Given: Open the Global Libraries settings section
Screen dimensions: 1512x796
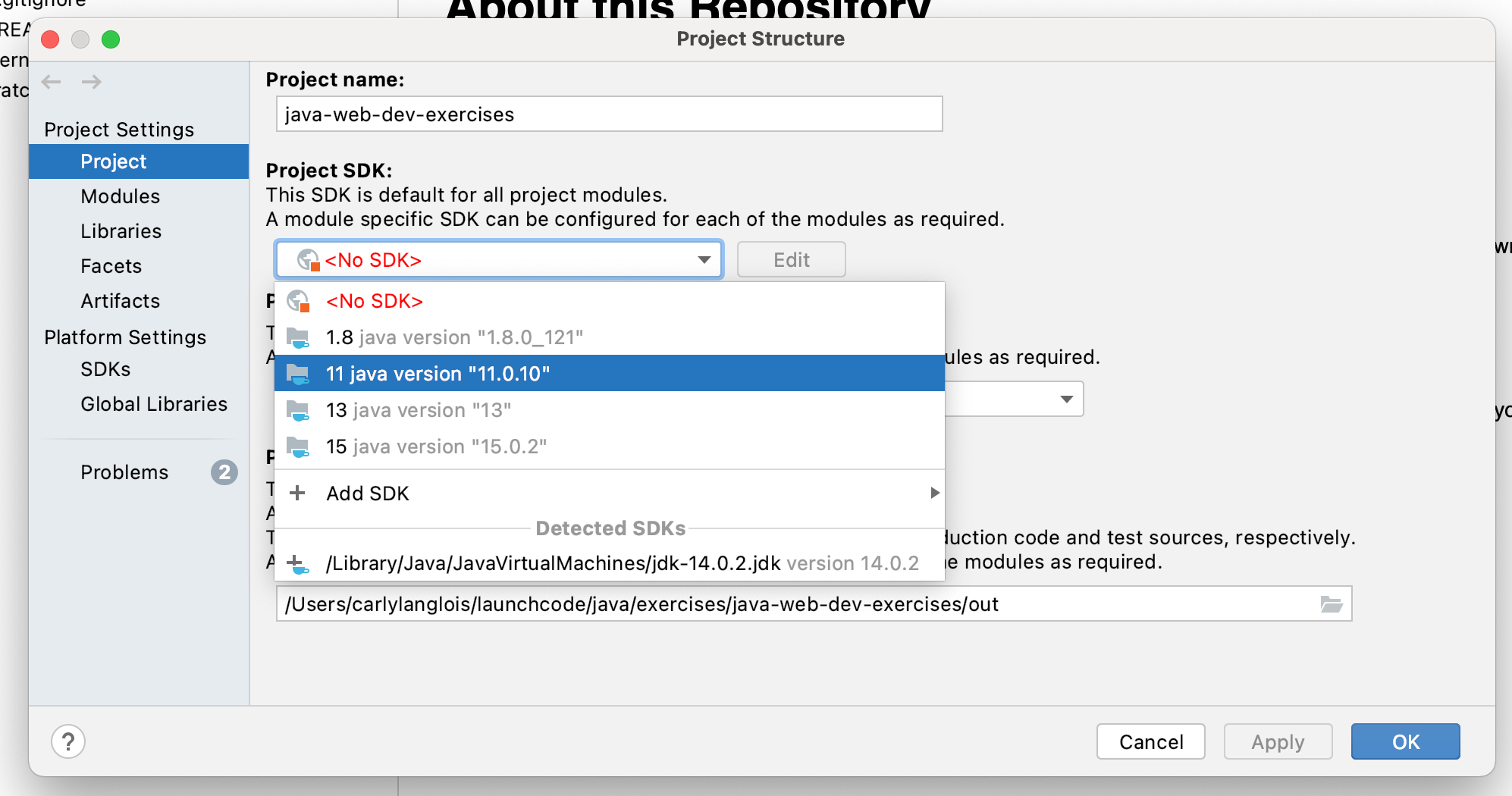Looking at the screenshot, I should coord(154,404).
